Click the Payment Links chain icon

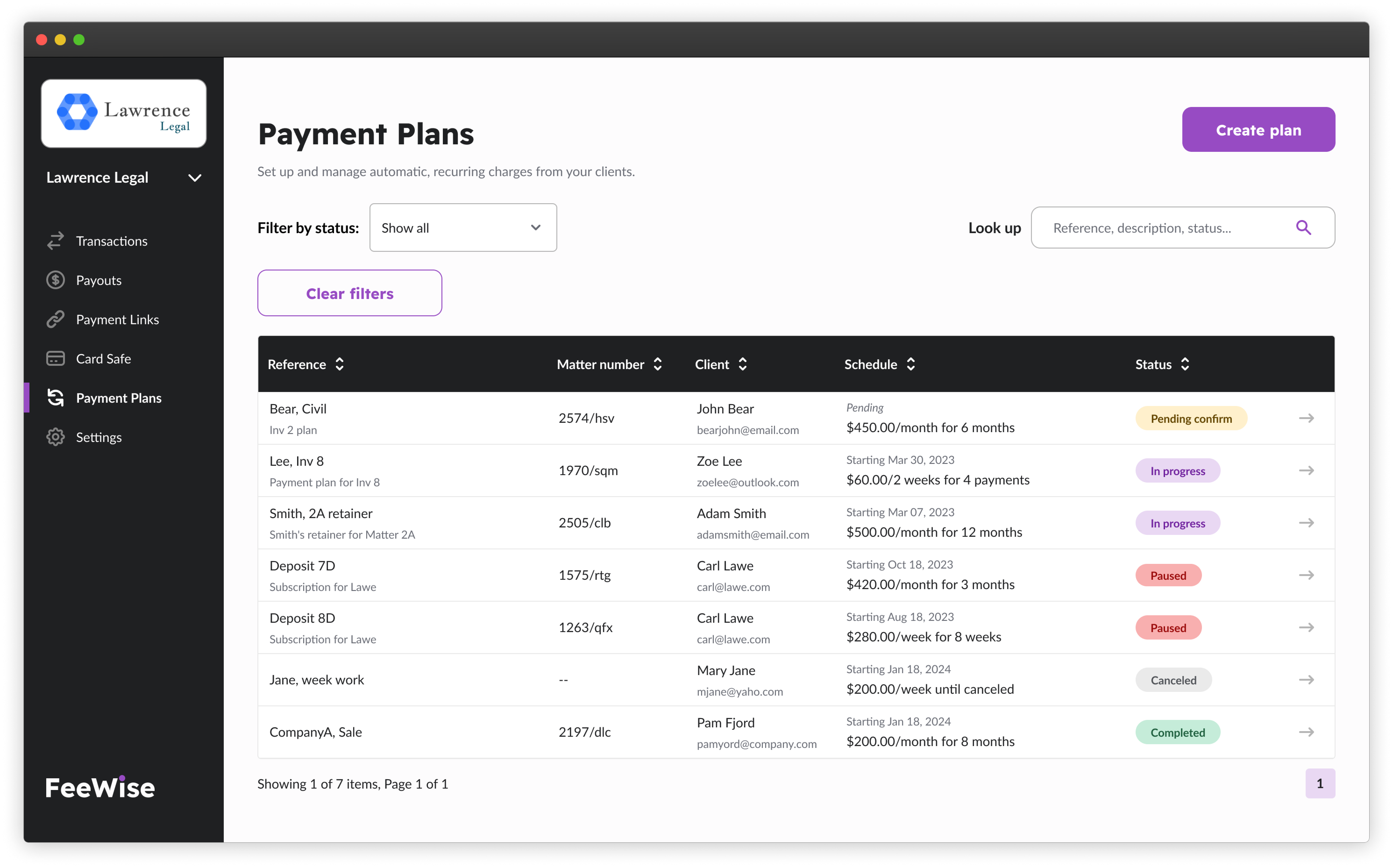tap(55, 319)
